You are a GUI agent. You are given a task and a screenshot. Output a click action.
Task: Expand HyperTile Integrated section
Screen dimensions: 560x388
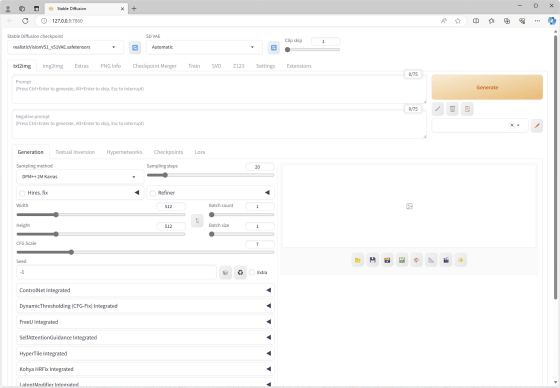(x=145, y=354)
